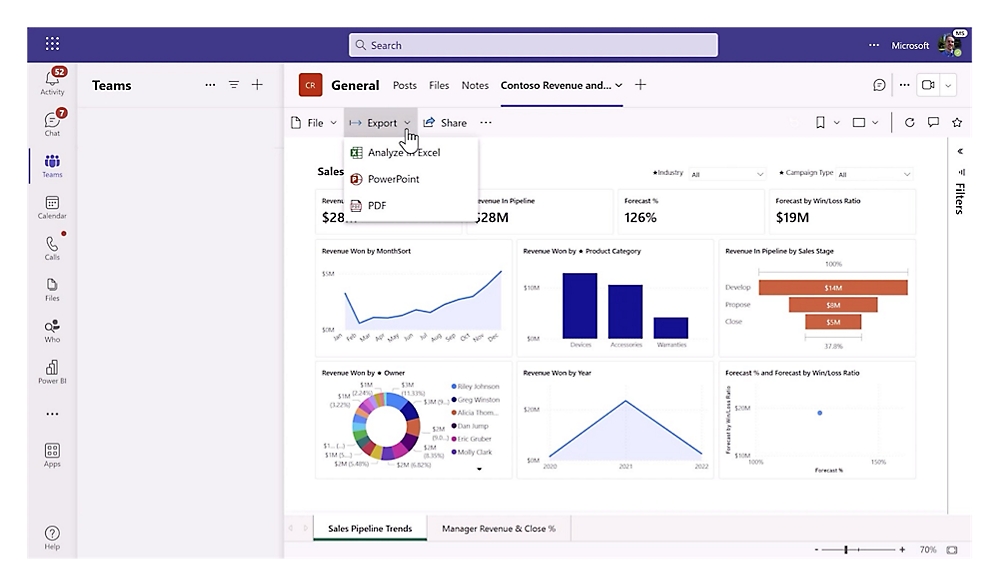Select Sales Pipeline Trends page tab
Viewport: 1000px width, 586px height.
(370, 528)
